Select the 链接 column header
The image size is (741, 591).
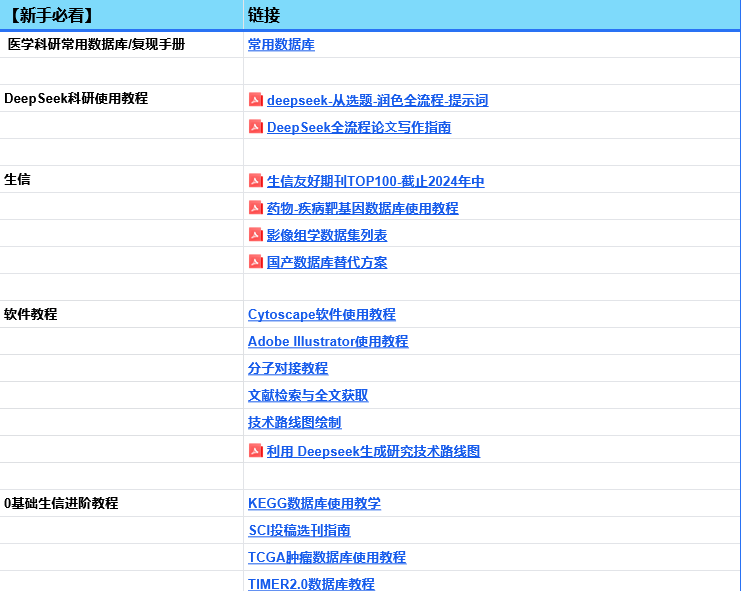492,15
